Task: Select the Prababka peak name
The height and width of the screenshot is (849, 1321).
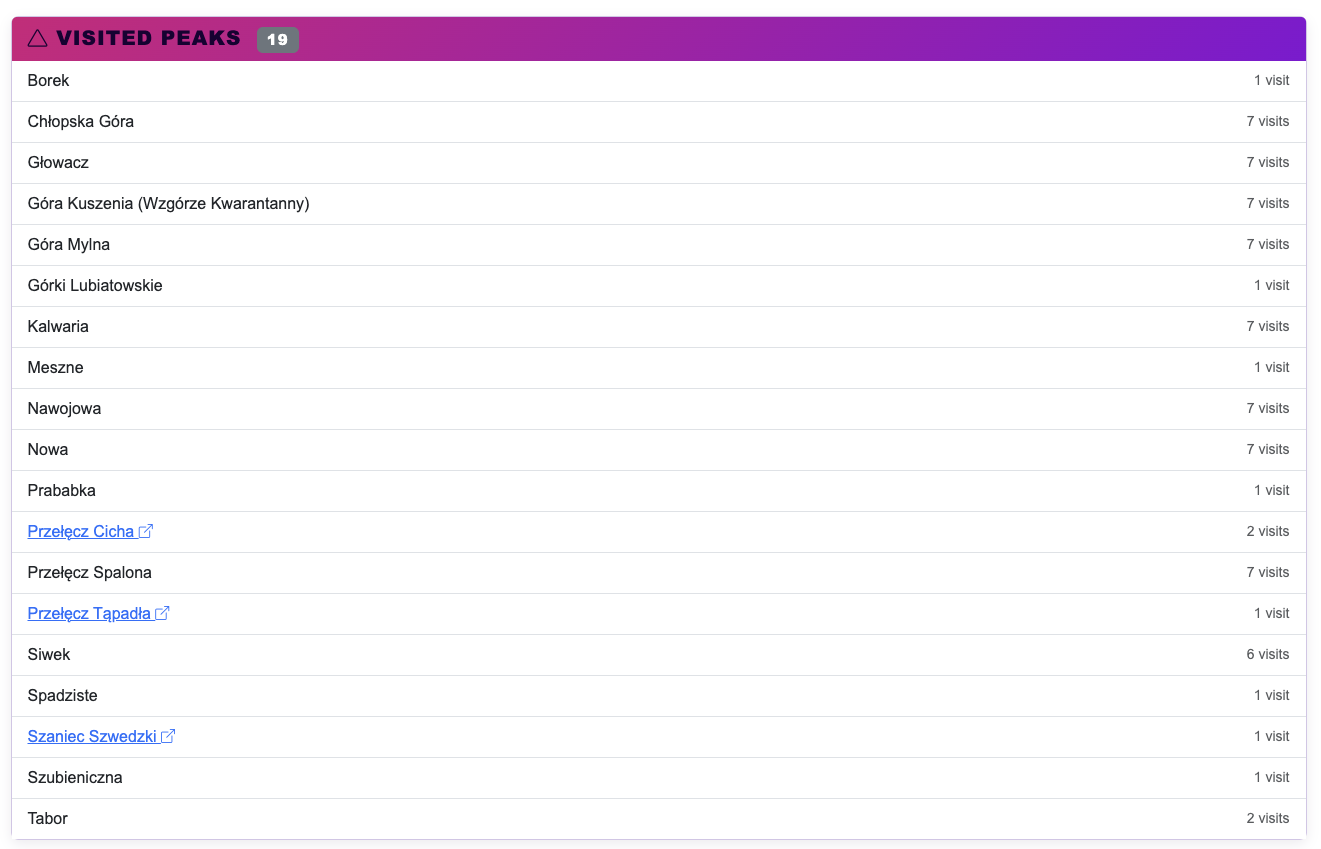Action: pos(62,490)
